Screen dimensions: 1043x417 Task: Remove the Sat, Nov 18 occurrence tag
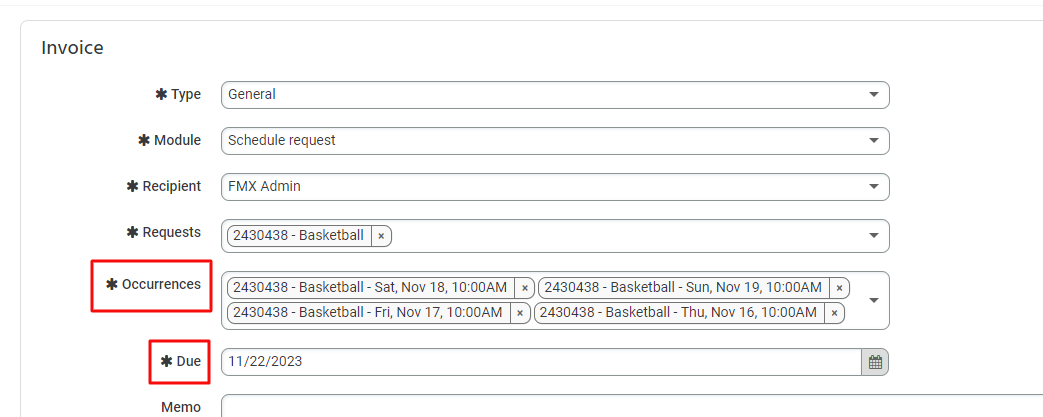pyautogui.click(x=525, y=288)
